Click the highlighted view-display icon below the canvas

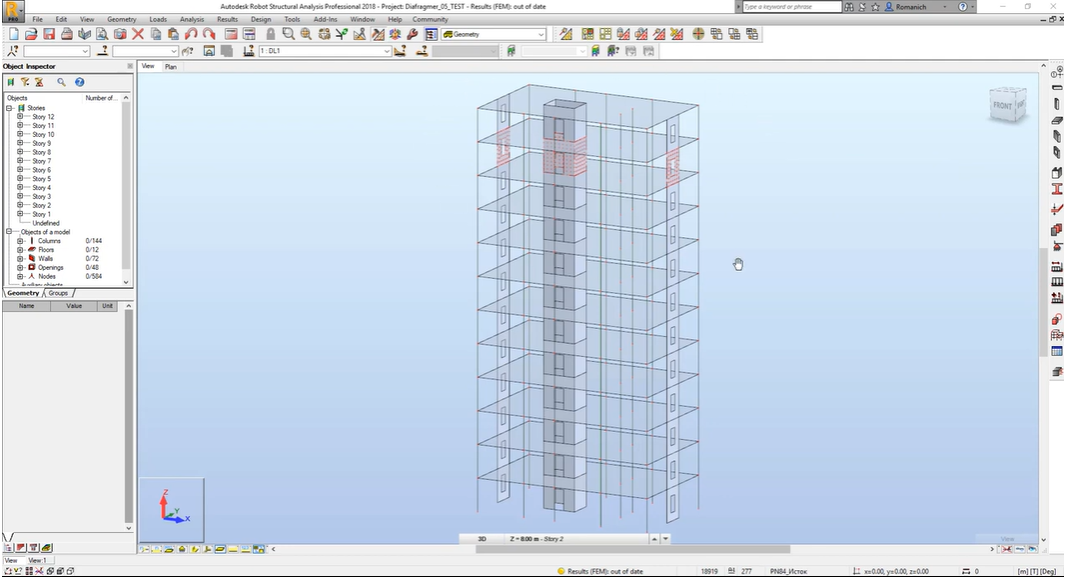click(220, 549)
